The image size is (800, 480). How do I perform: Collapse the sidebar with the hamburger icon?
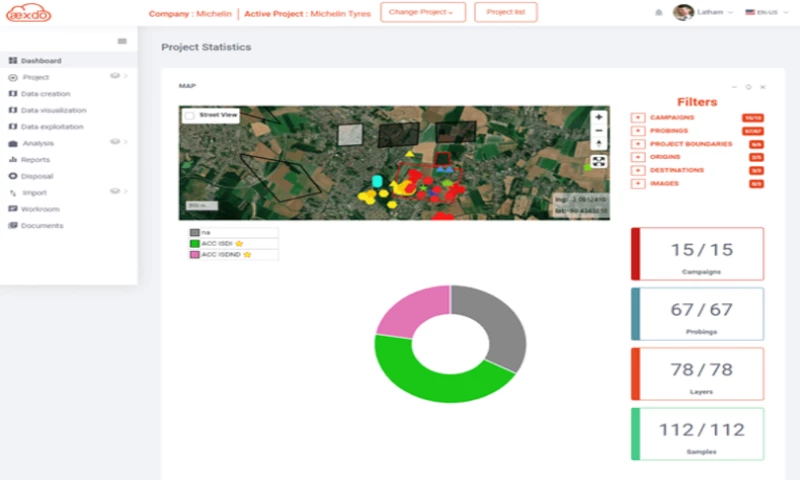[122, 41]
